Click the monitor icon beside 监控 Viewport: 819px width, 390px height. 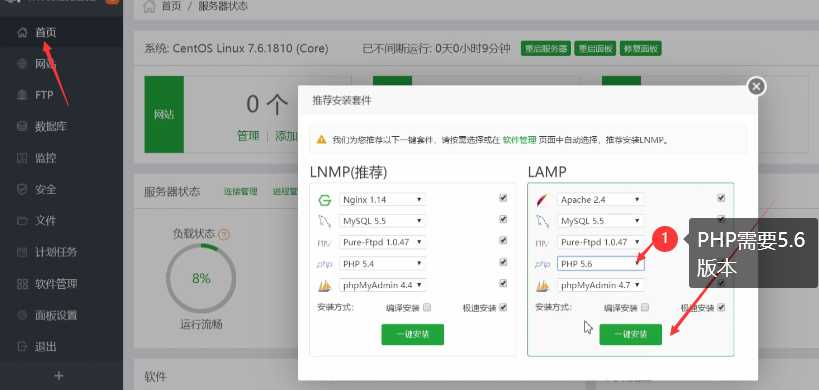[x=22, y=158]
